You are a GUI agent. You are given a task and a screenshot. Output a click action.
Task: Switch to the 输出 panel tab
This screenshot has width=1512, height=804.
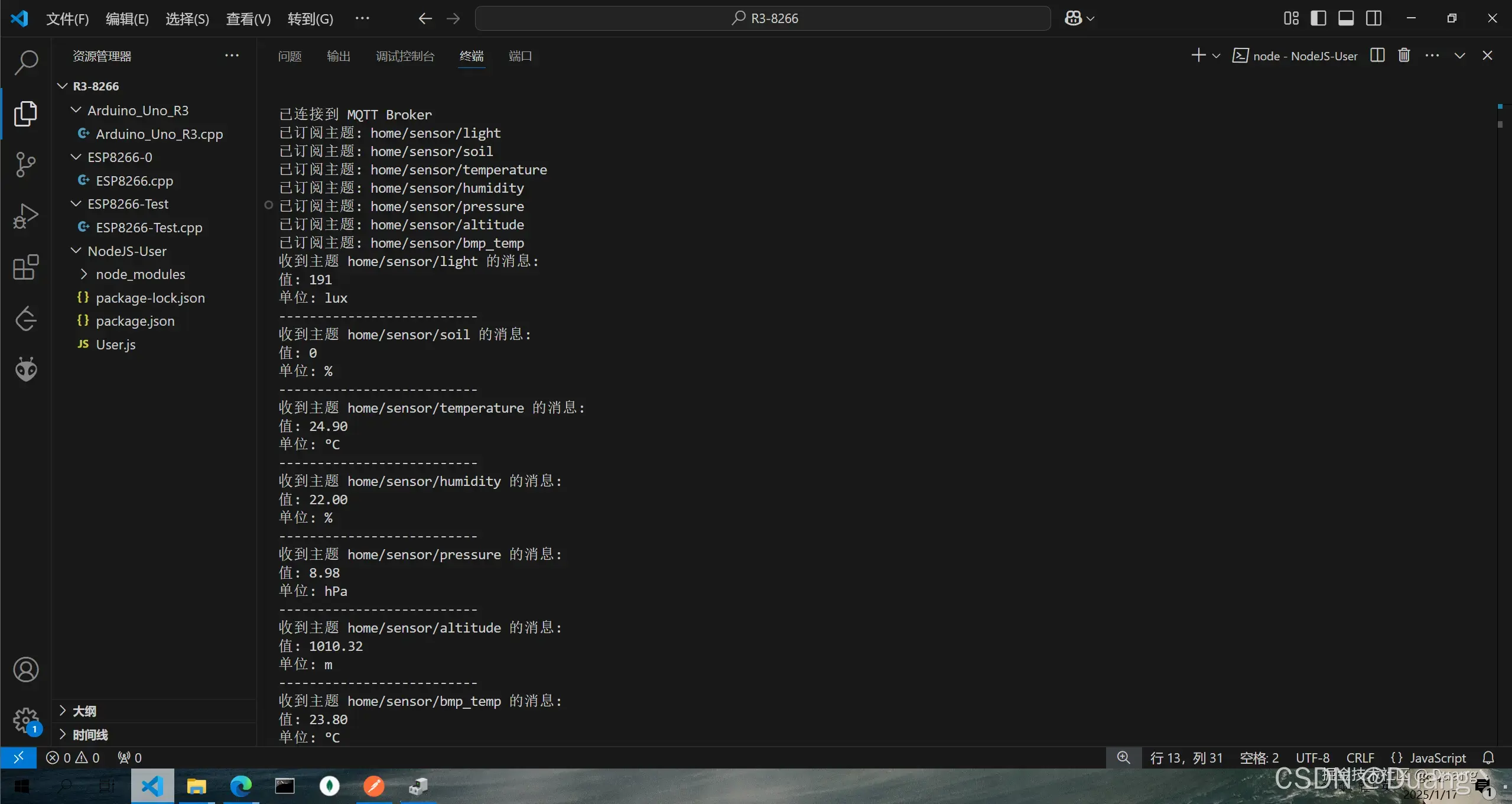click(x=339, y=56)
